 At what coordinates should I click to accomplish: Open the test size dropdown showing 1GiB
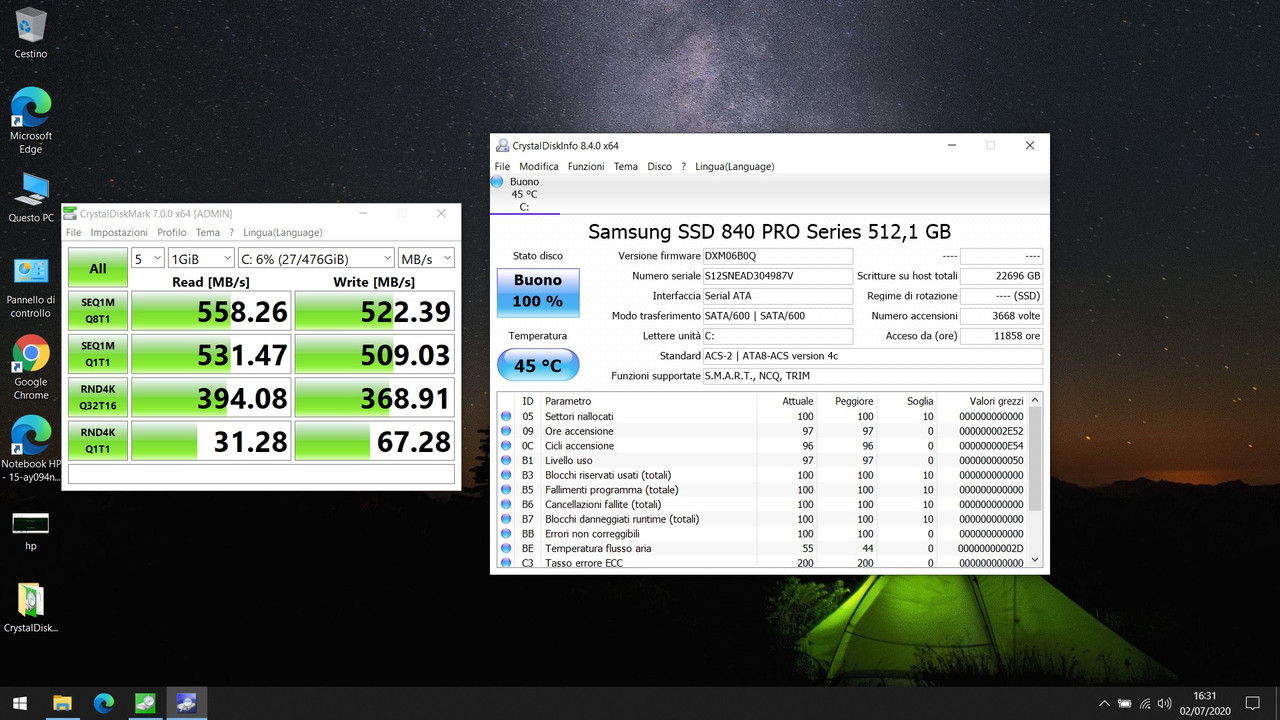tap(201, 258)
